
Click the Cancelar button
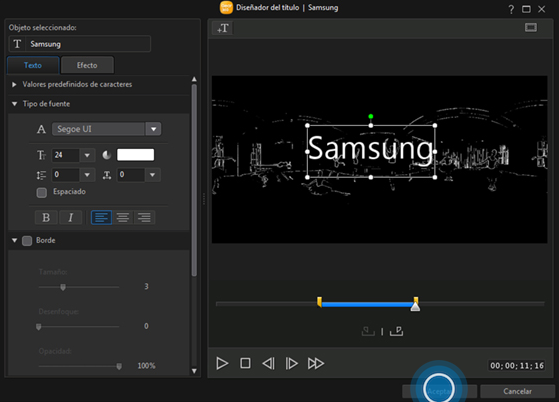(517, 391)
